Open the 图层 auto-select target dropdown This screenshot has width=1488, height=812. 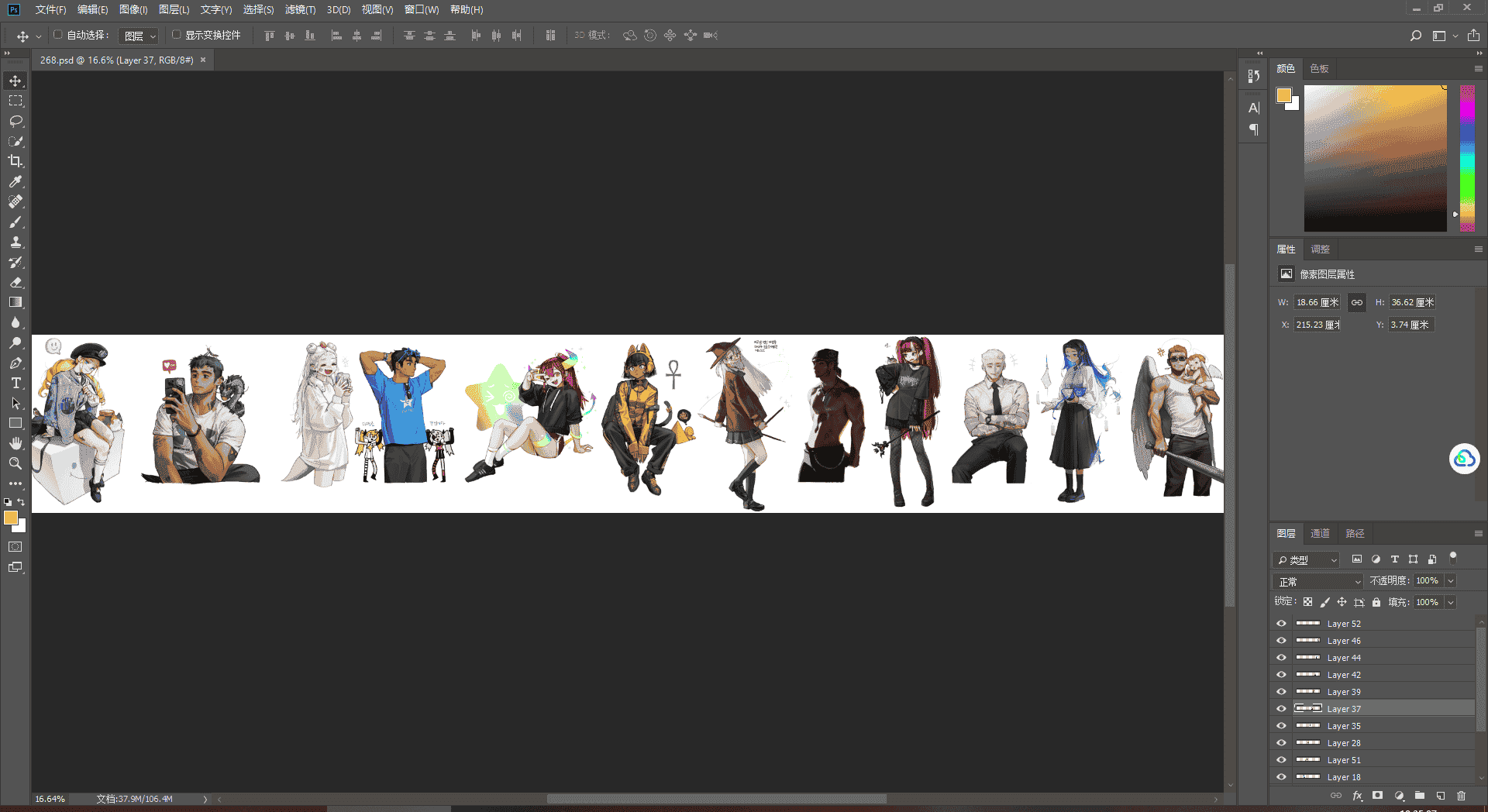(140, 36)
